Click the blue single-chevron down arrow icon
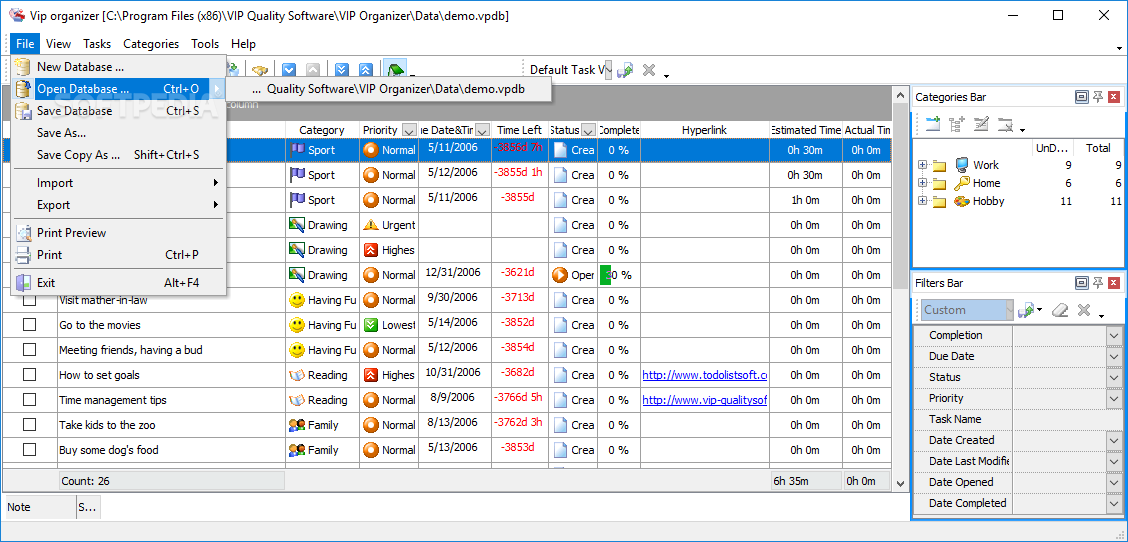 (289, 70)
